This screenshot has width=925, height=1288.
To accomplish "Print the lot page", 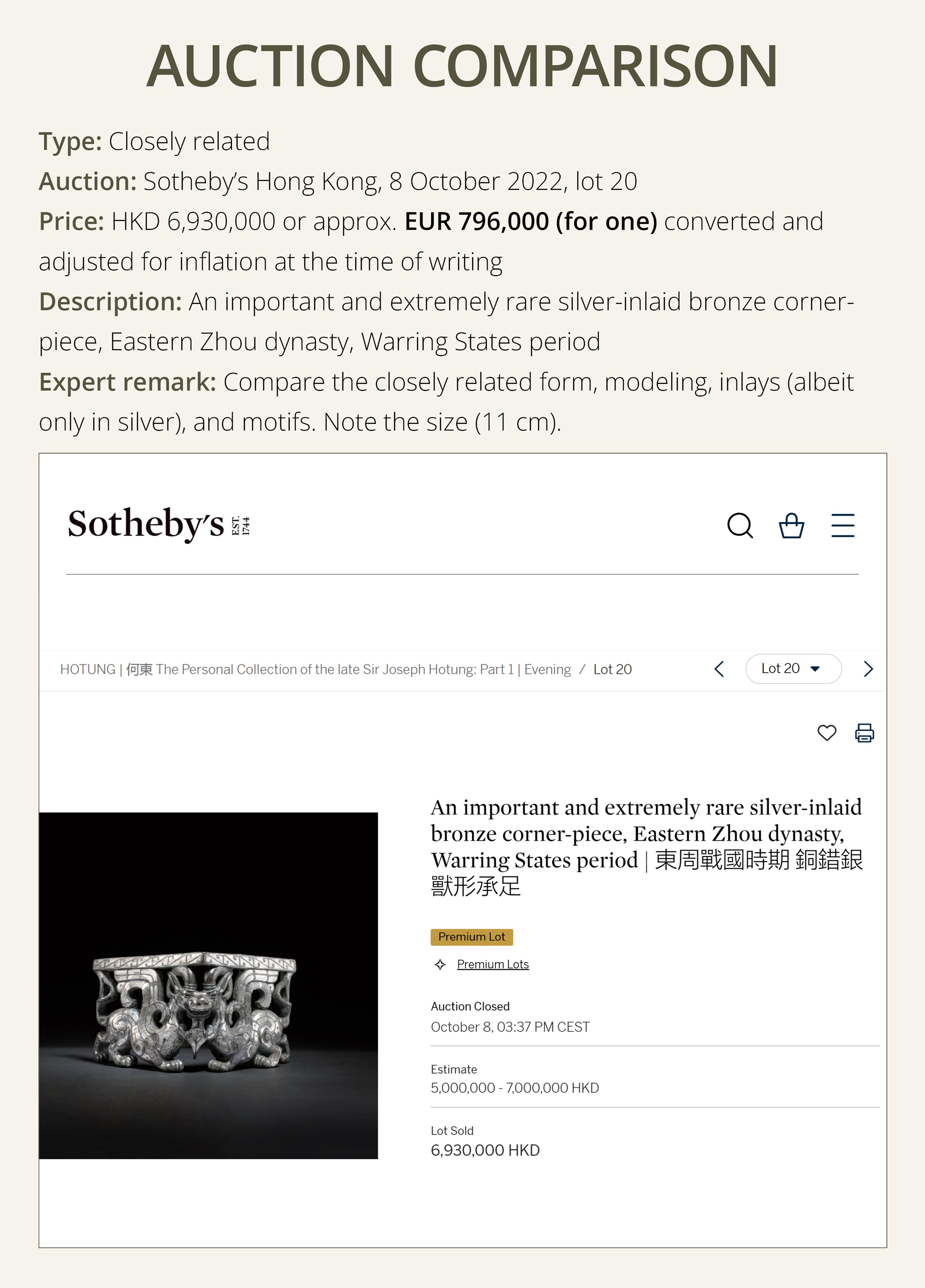I will tap(864, 733).
